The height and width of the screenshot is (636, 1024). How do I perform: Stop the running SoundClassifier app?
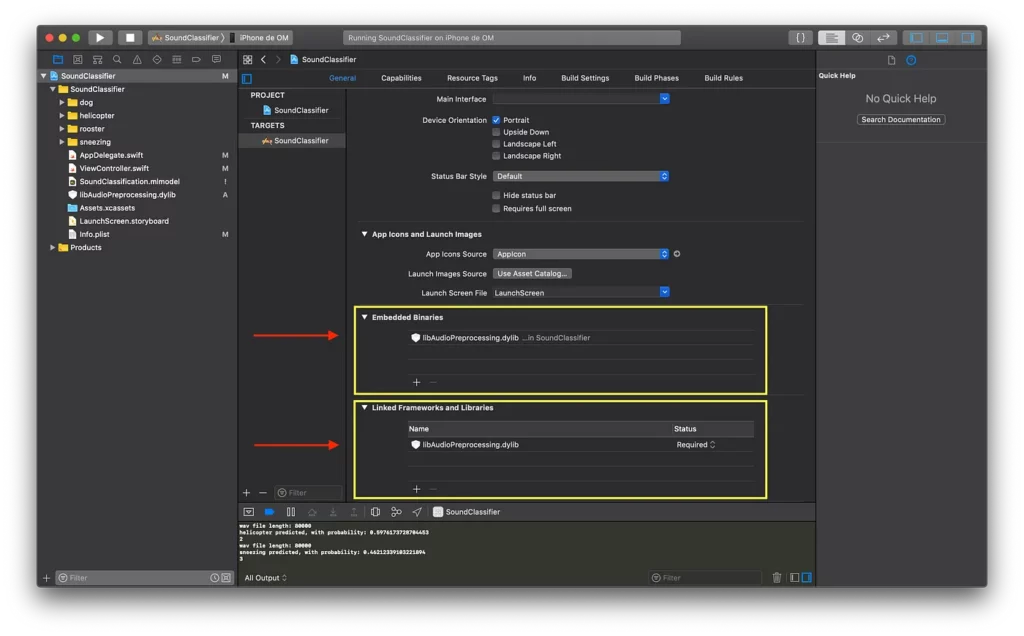130,38
